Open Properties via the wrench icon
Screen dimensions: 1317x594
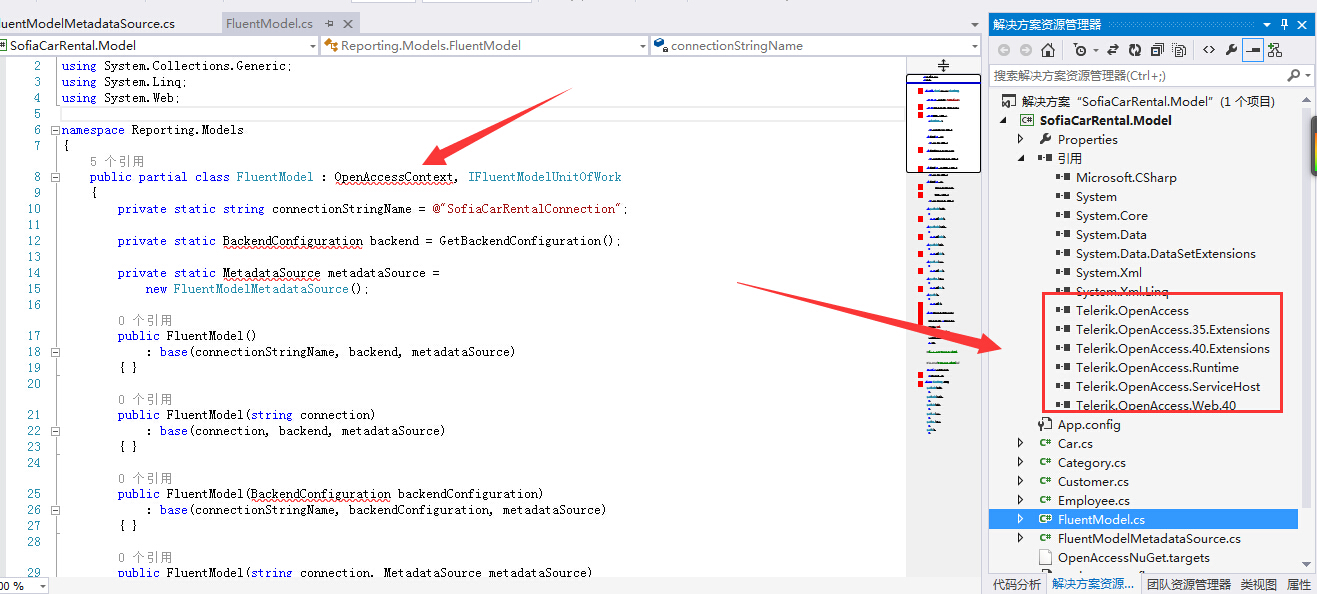pos(1231,49)
